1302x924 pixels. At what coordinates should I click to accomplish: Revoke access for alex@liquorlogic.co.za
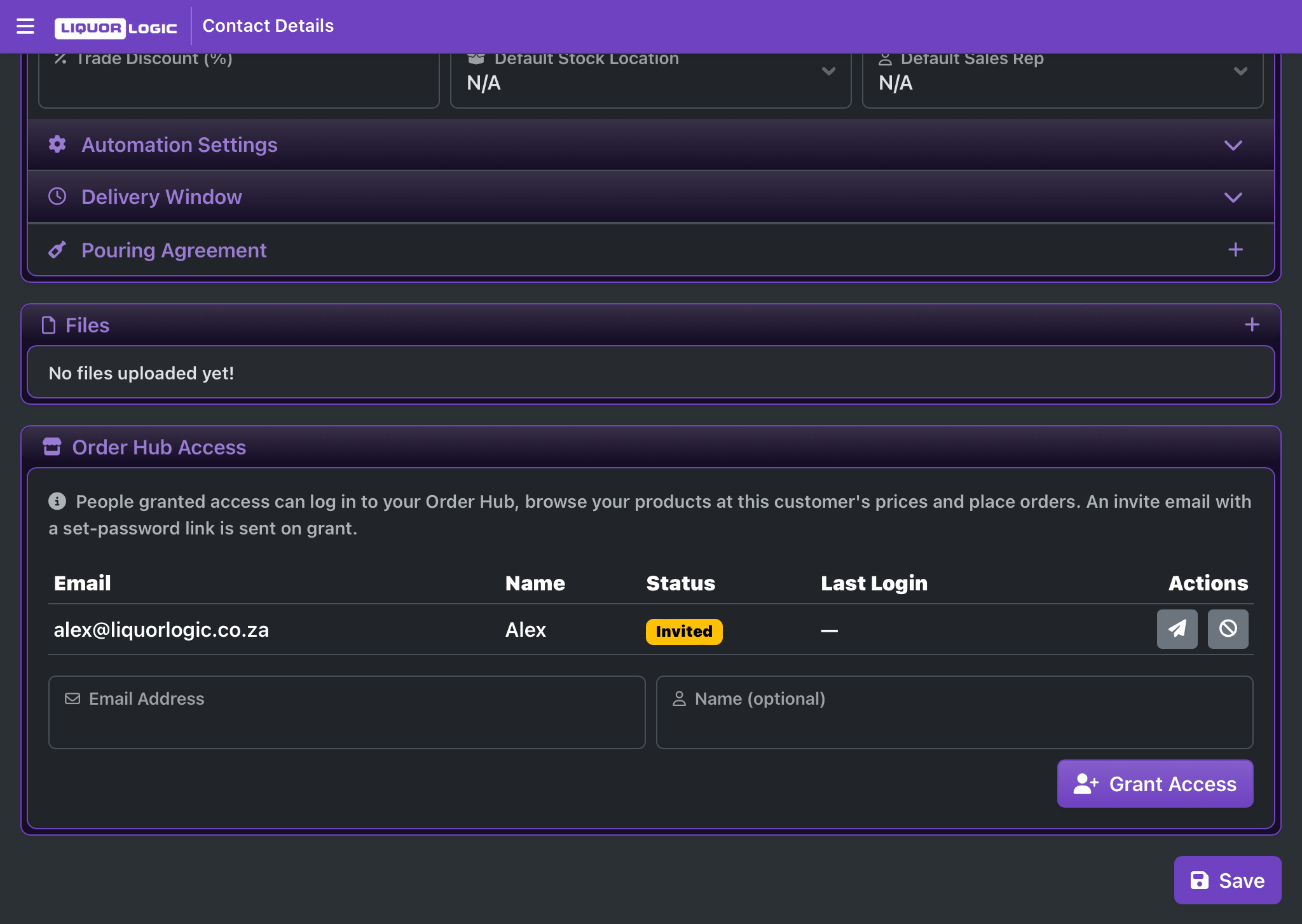[1228, 629]
